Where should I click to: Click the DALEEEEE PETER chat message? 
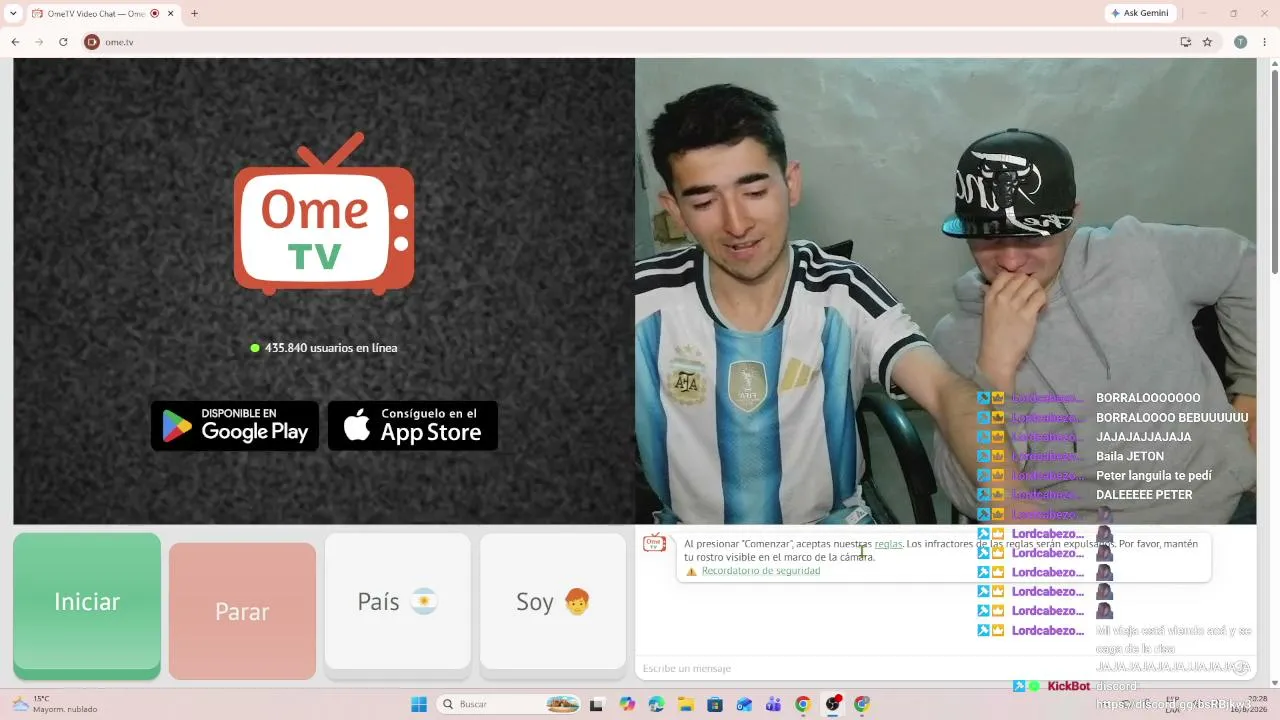coord(1144,495)
